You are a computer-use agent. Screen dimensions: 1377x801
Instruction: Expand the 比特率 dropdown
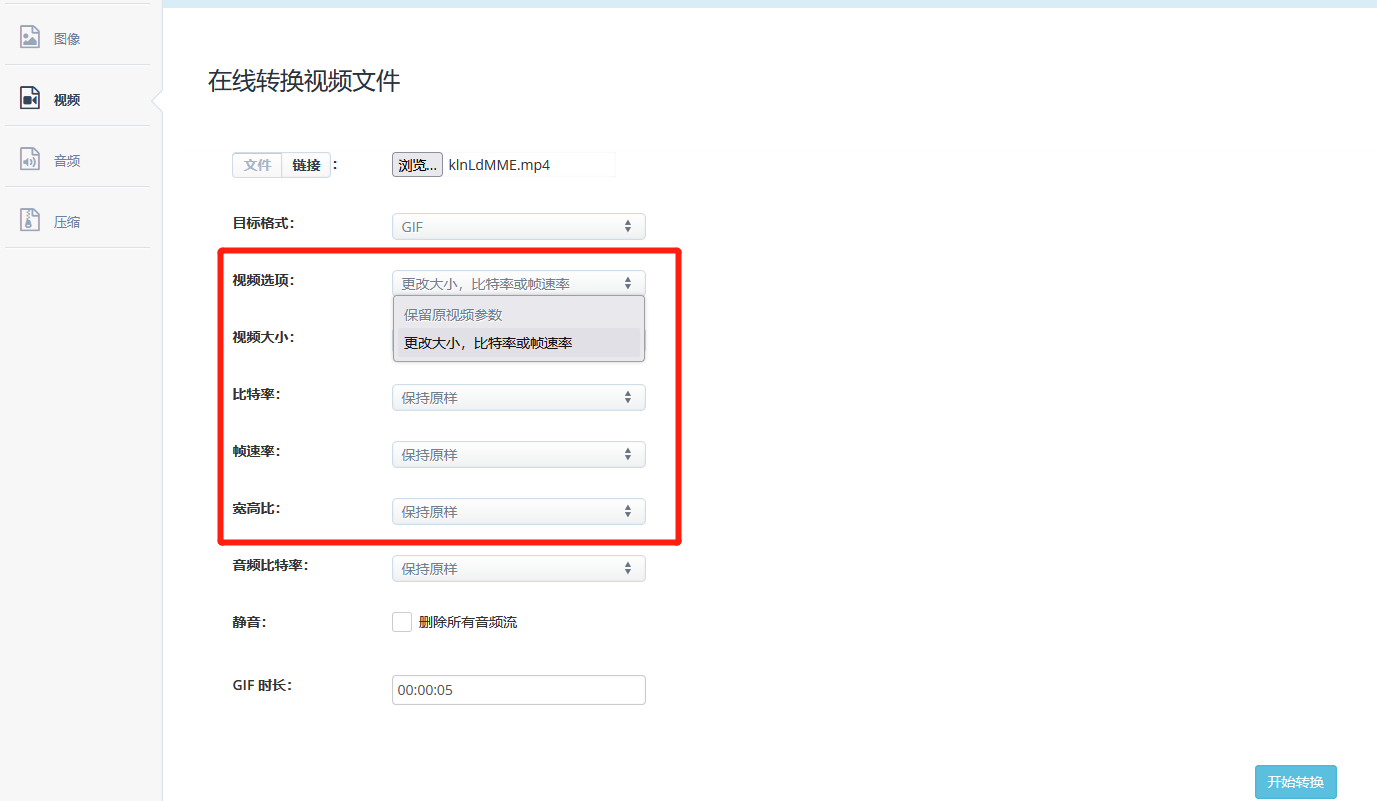518,397
